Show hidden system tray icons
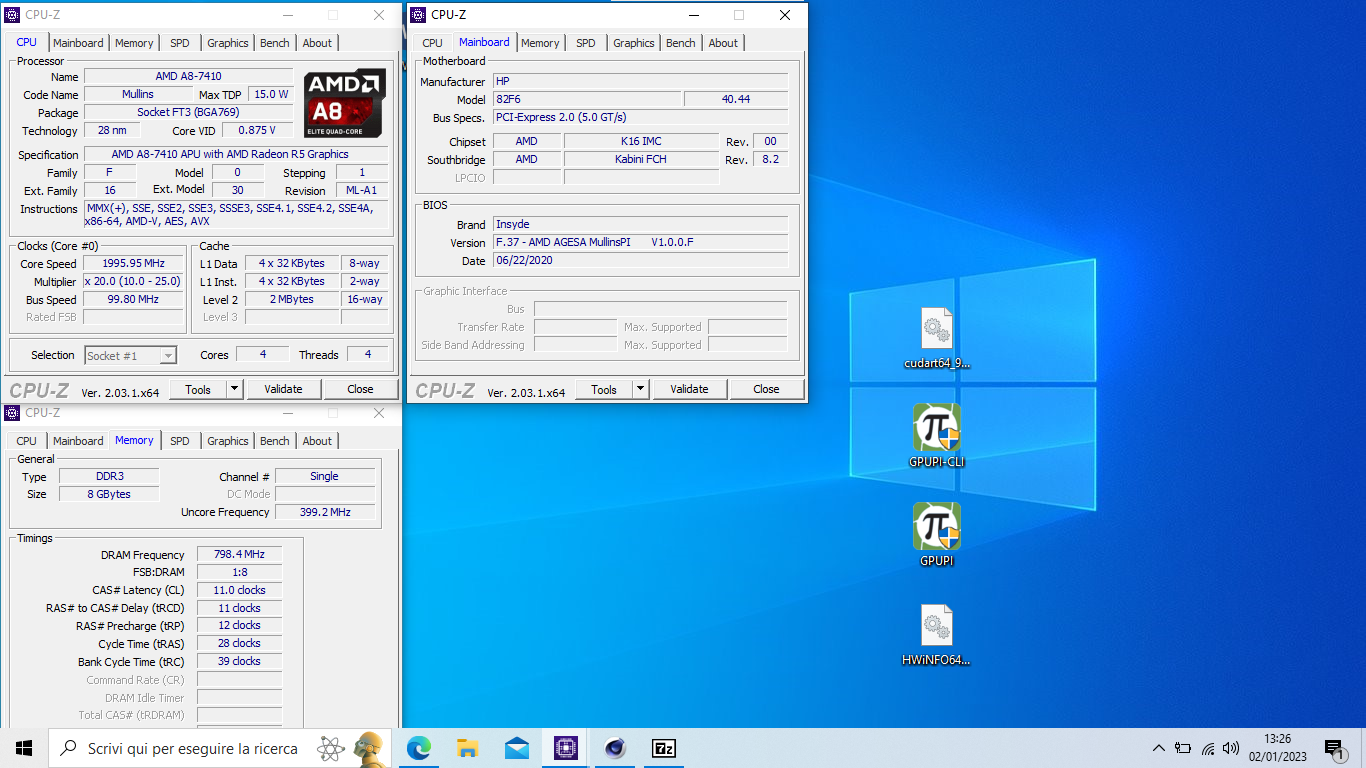The image size is (1366, 768). coord(1159,748)
